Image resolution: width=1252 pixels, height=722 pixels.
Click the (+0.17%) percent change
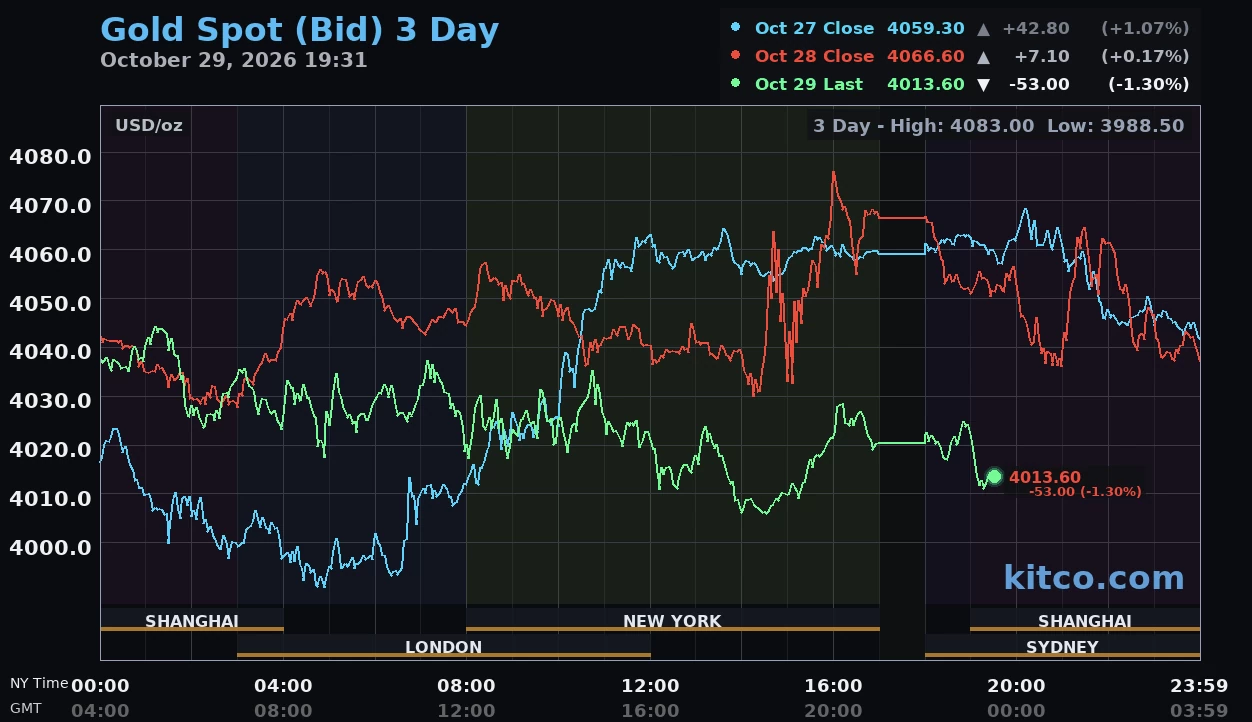click(x=1145, y=56)
